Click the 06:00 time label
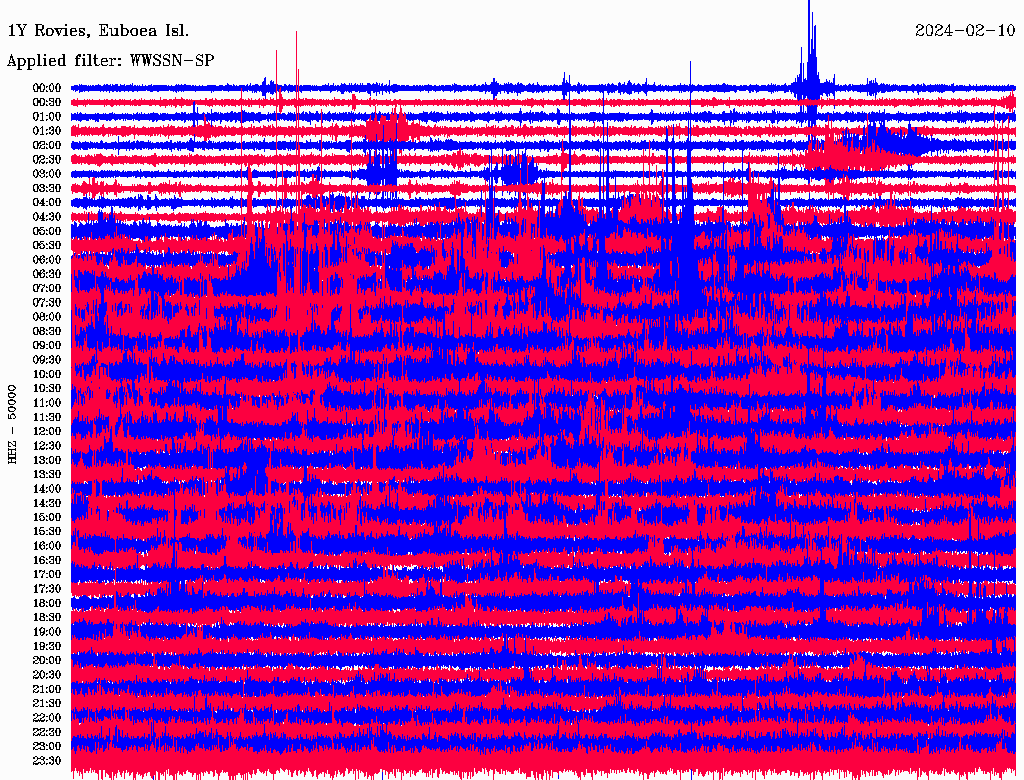 (x=47, y=260)
